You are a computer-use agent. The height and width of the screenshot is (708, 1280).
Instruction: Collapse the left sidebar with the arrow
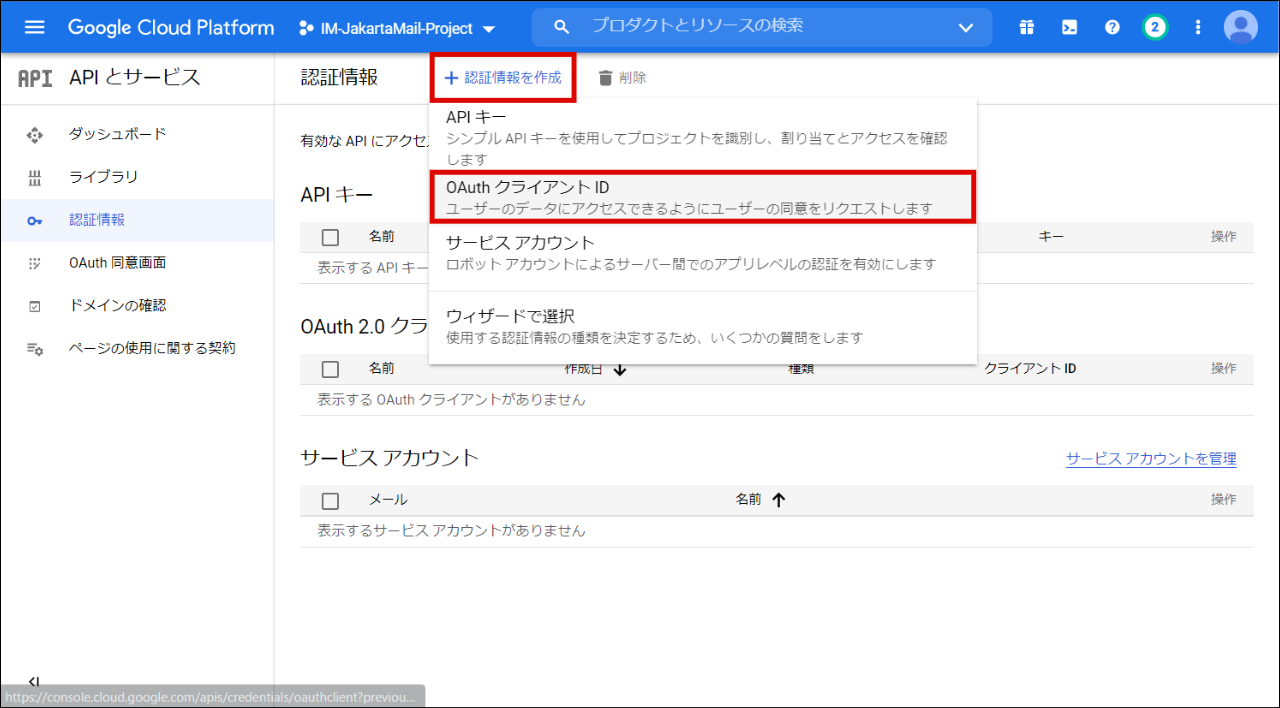pyautogui.click(x=34, y=681)
